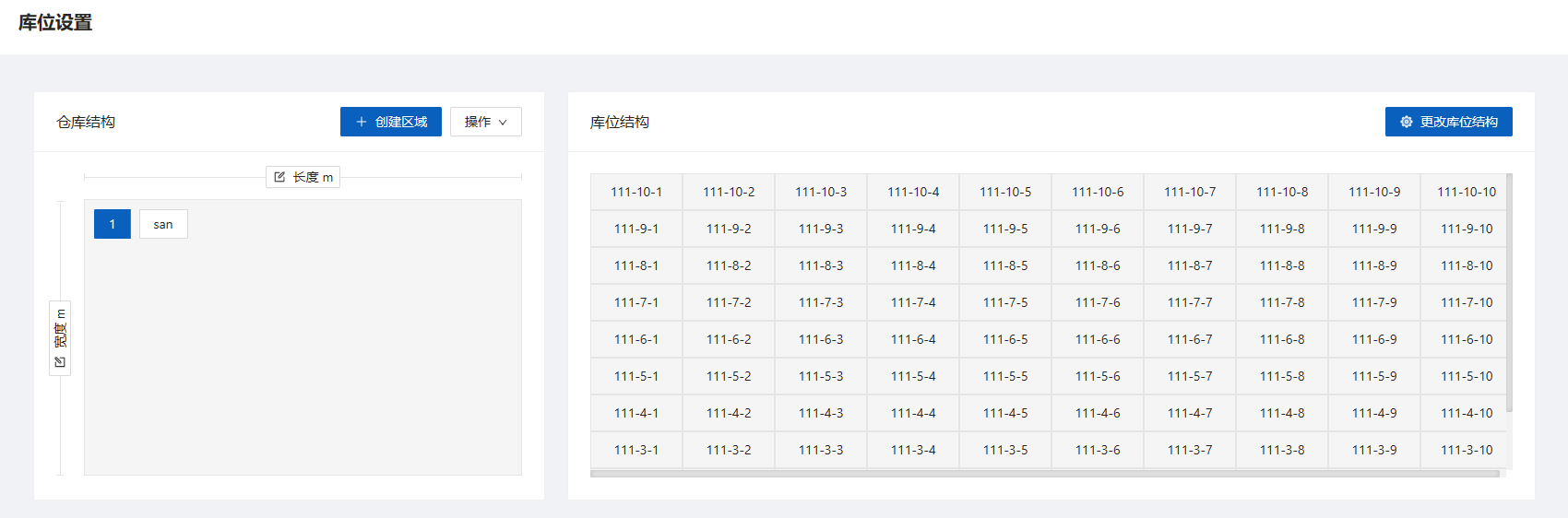Screen dimensions: 1568x518
Task: Select storage cell 111-10-1
Action: point(636,192)
